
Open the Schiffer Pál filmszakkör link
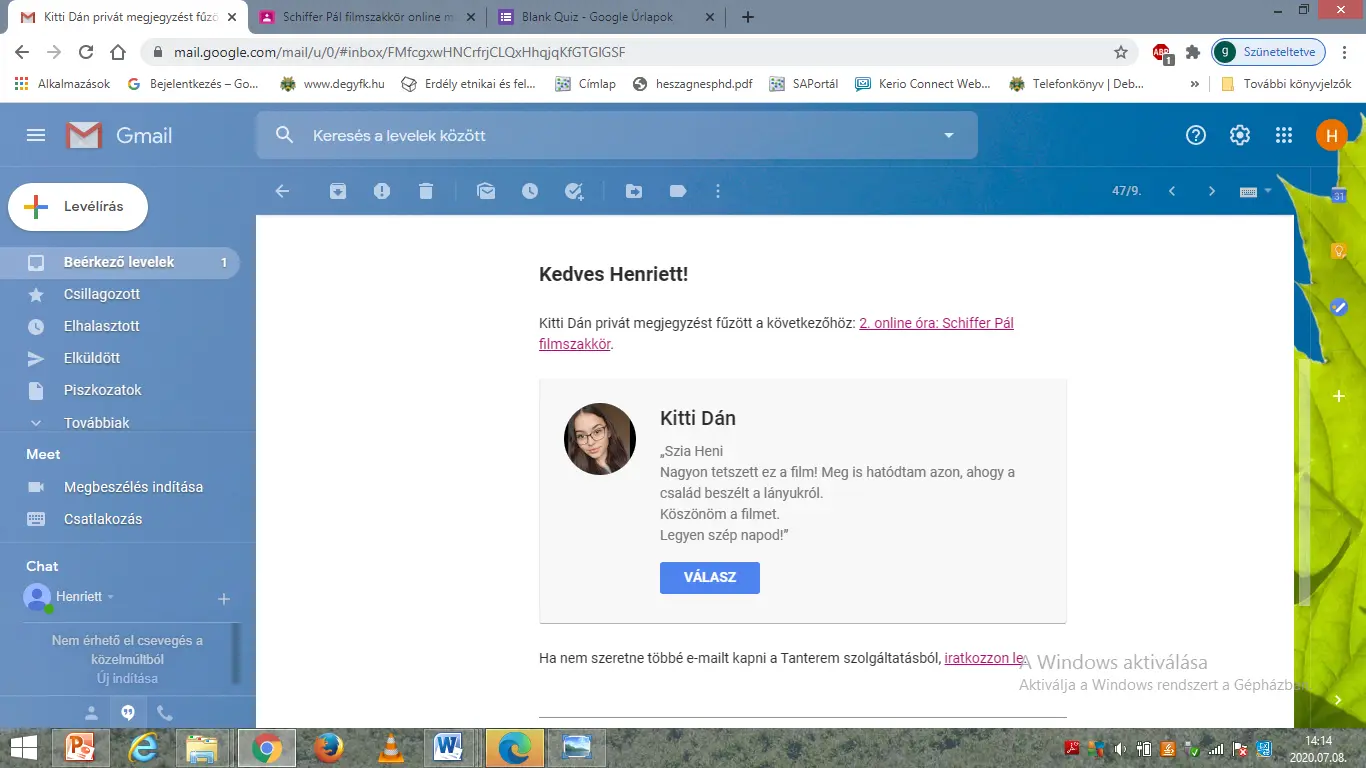[936, 323]
